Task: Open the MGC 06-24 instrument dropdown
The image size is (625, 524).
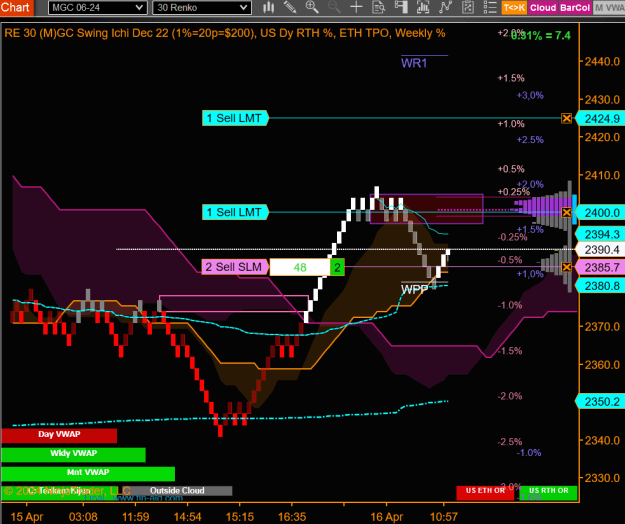Action: tap(97, 8)
